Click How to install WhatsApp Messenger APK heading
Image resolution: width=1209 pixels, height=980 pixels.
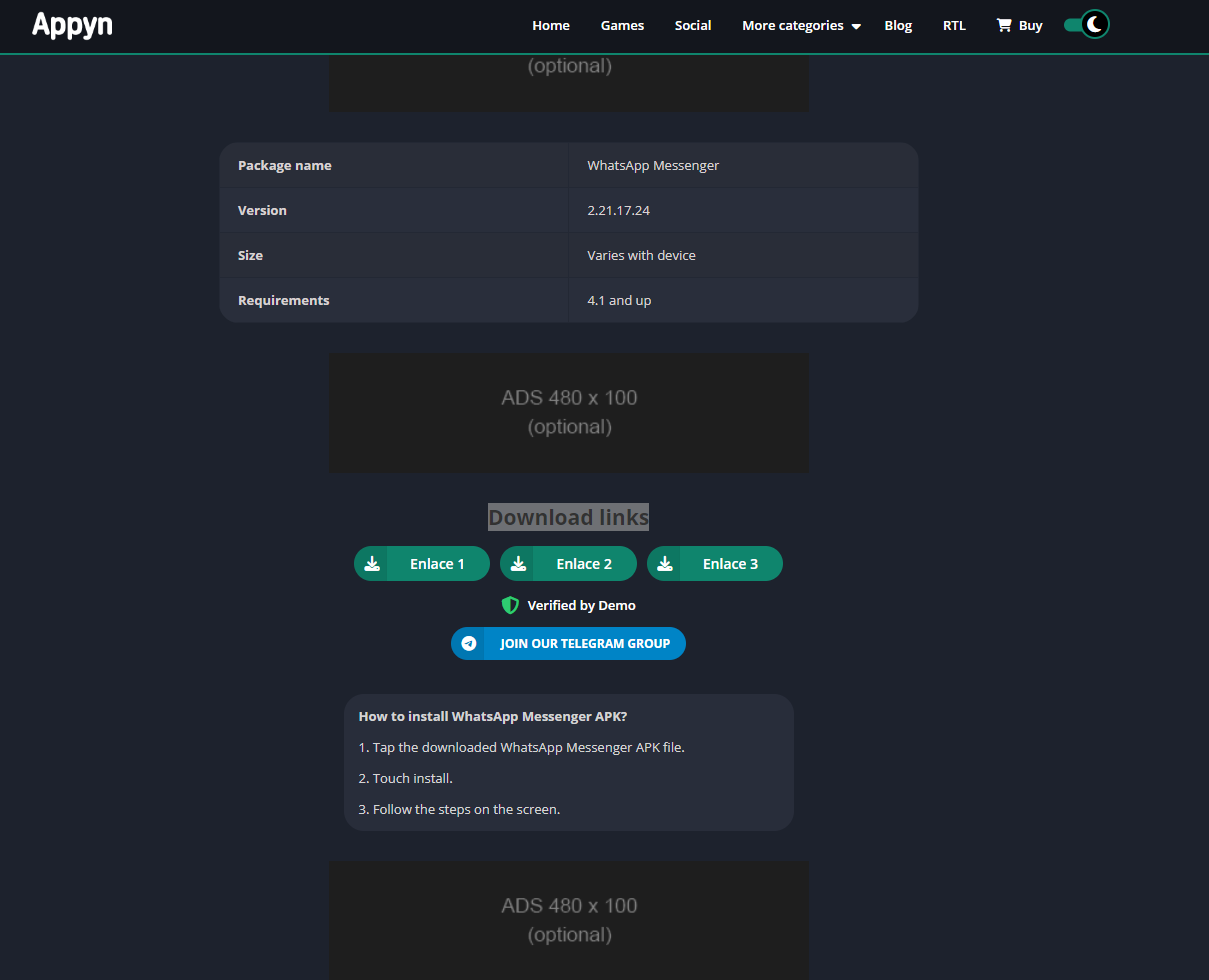[493, 716]
